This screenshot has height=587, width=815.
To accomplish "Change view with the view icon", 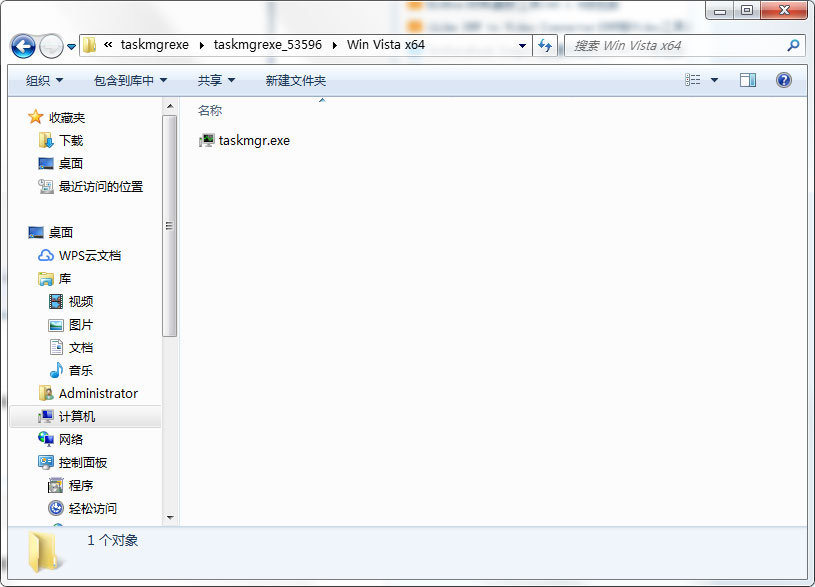I will [692, 80].
